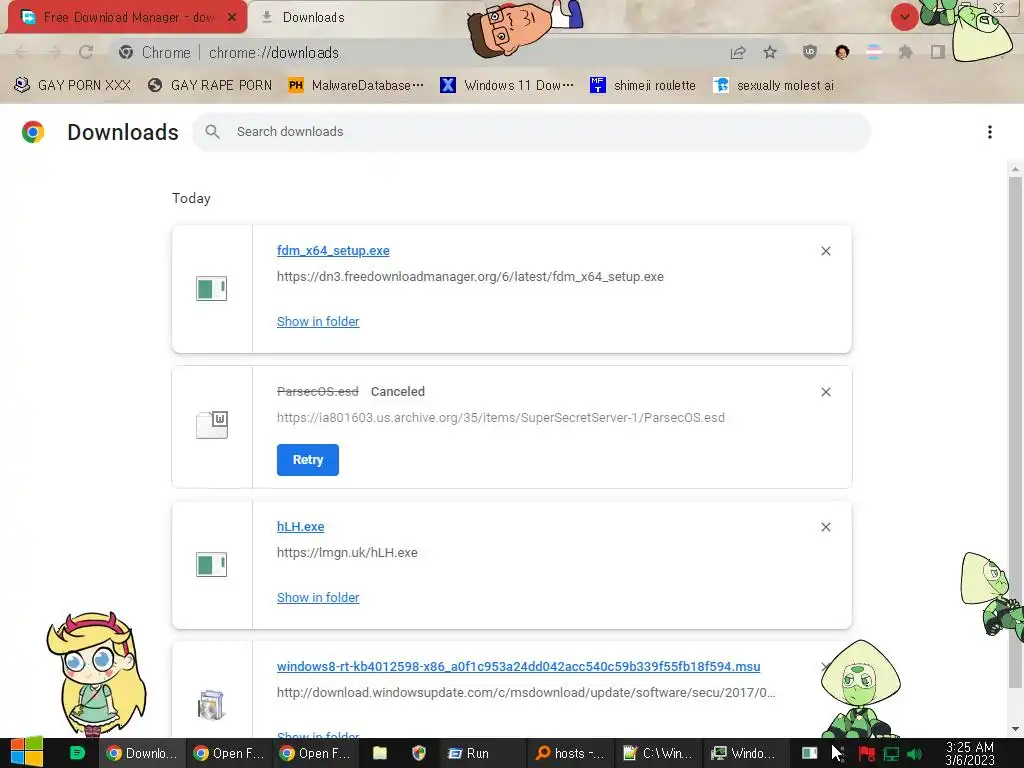Click the search magnifier icon
The height and width of the screenshot is (768, 1024).
(x=212, y=132)
